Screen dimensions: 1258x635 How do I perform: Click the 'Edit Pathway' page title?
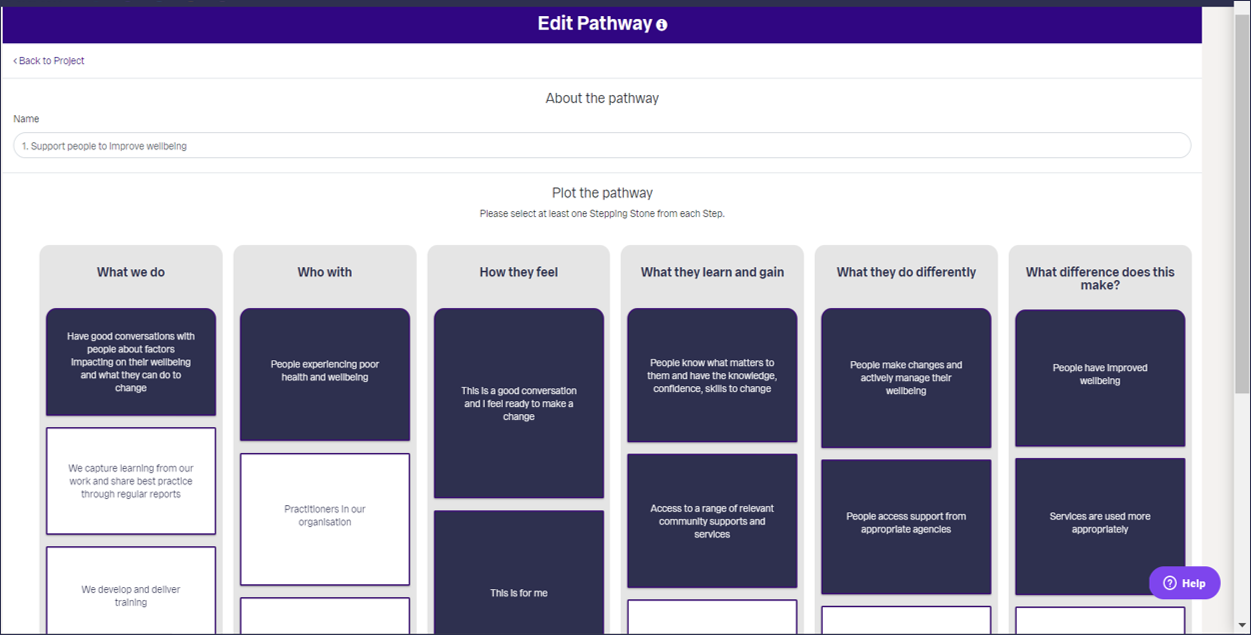point(595,24)
